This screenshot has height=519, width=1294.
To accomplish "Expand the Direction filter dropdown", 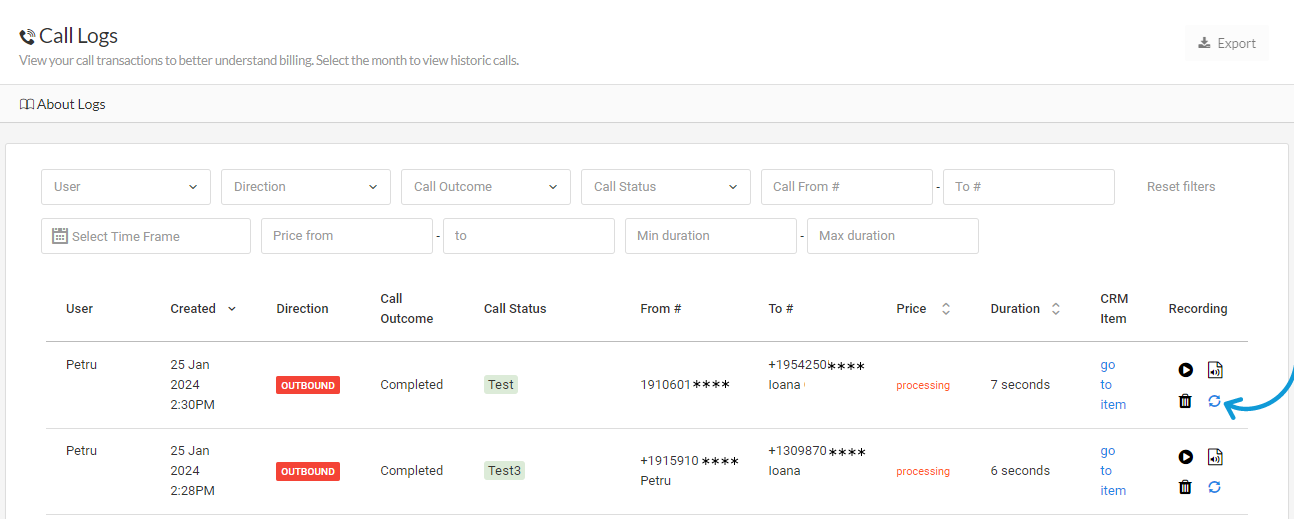I will point(305,187).
